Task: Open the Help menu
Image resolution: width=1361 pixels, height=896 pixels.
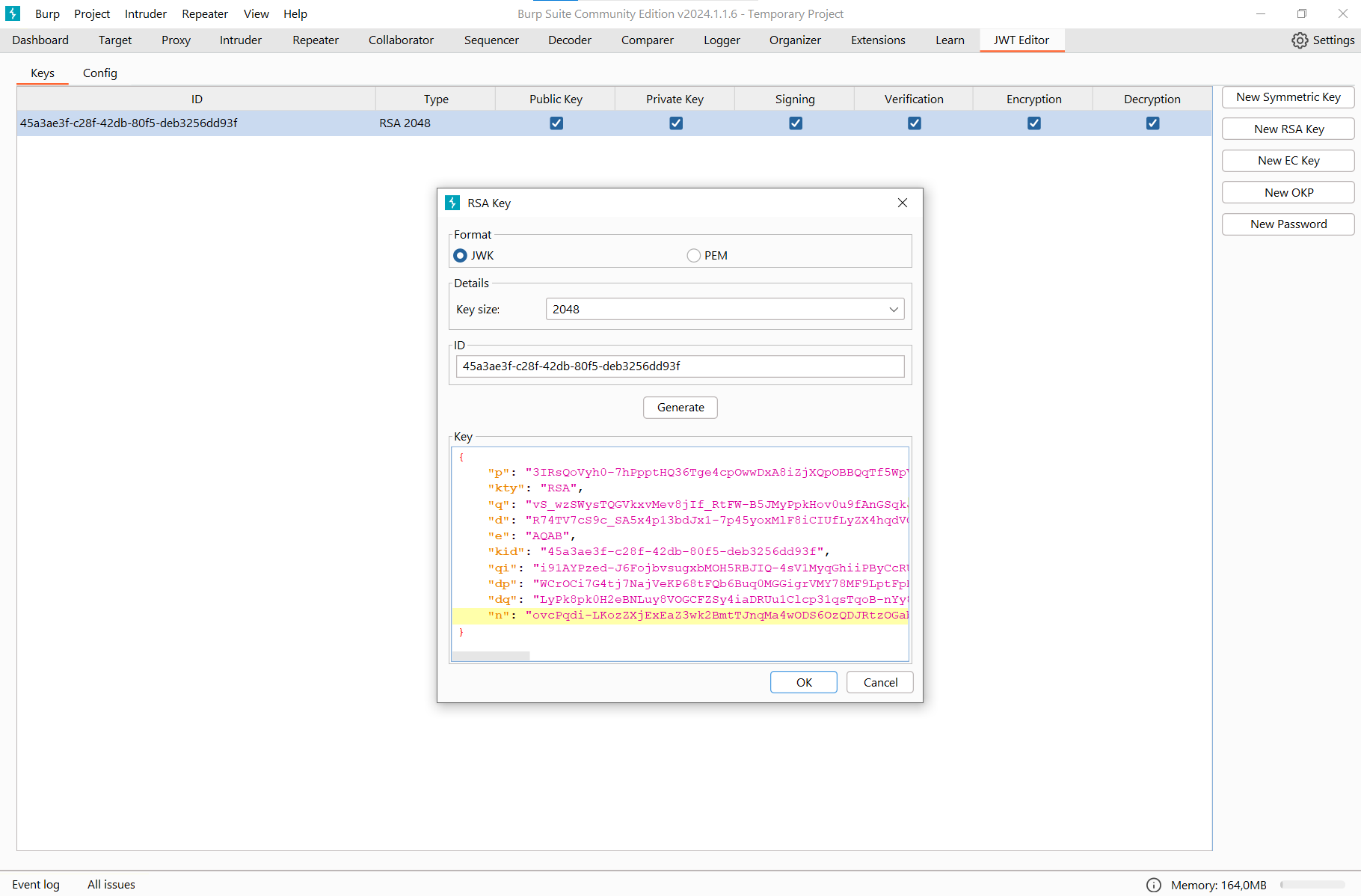Action: point(295,13)
